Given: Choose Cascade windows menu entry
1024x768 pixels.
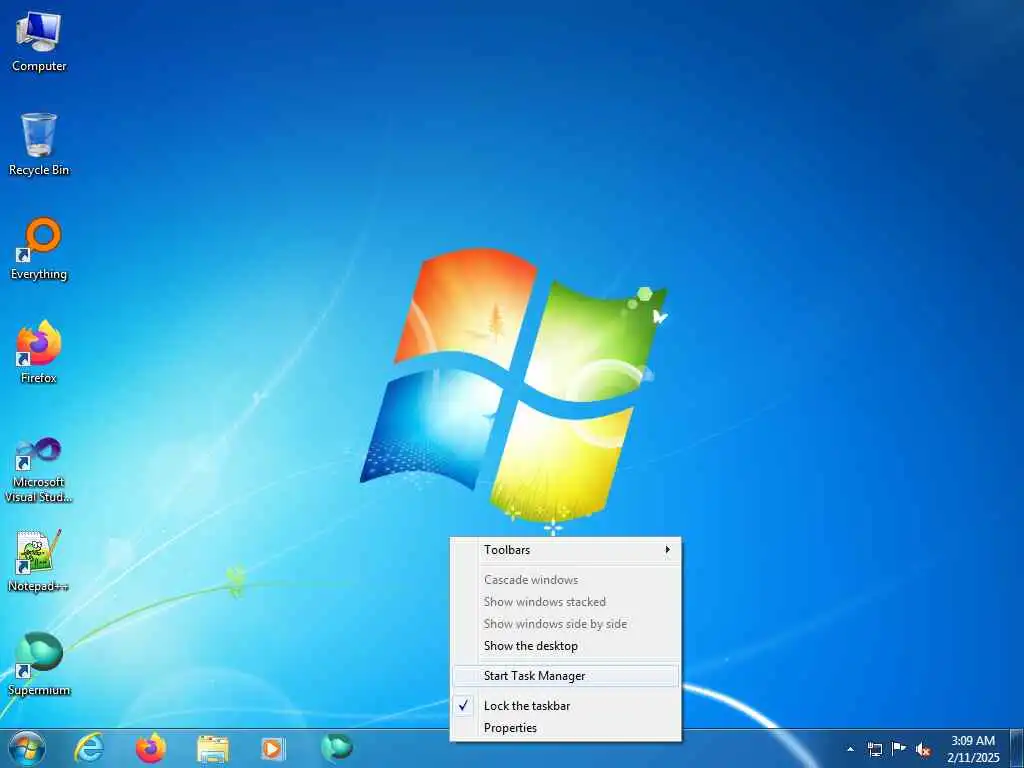Looking at the screenshot, I should [x=566, y=580].
